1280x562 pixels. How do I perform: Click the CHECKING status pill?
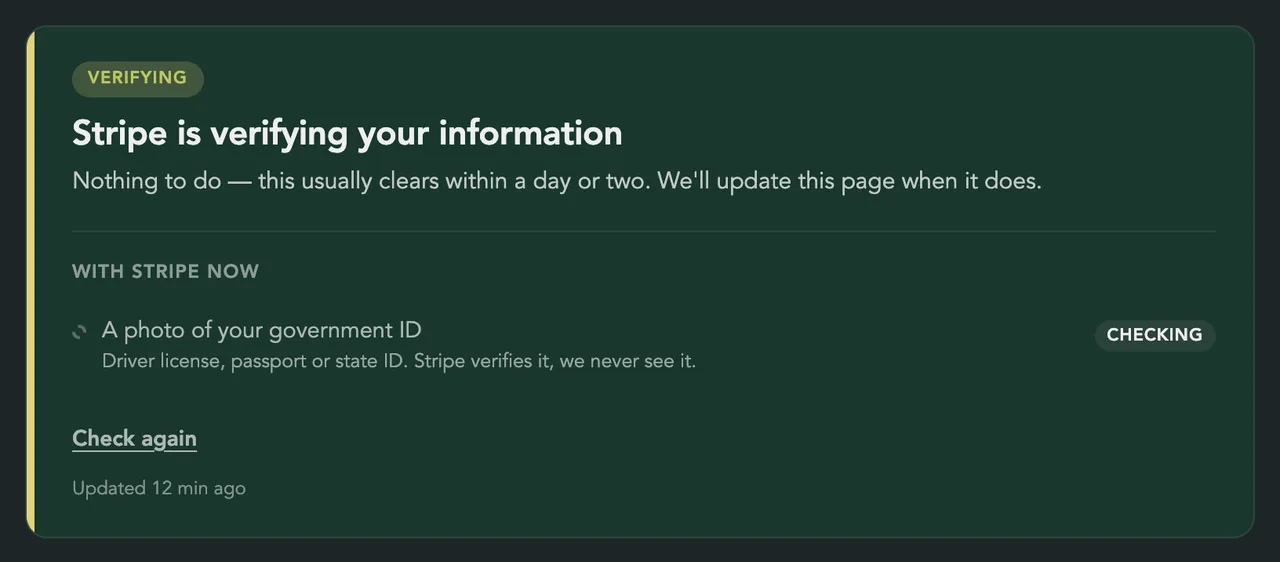coord(1155,335)
